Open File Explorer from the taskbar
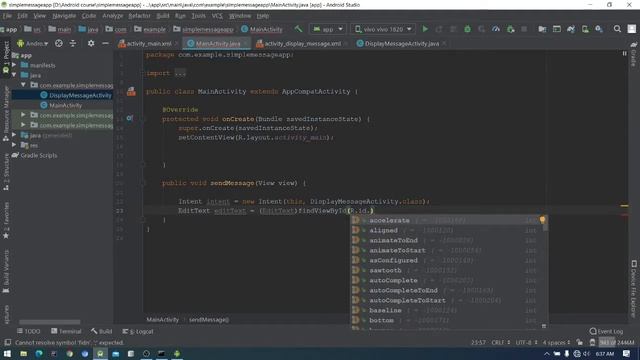The height and width of the screenshot is (360, 640). pos(23,353)
